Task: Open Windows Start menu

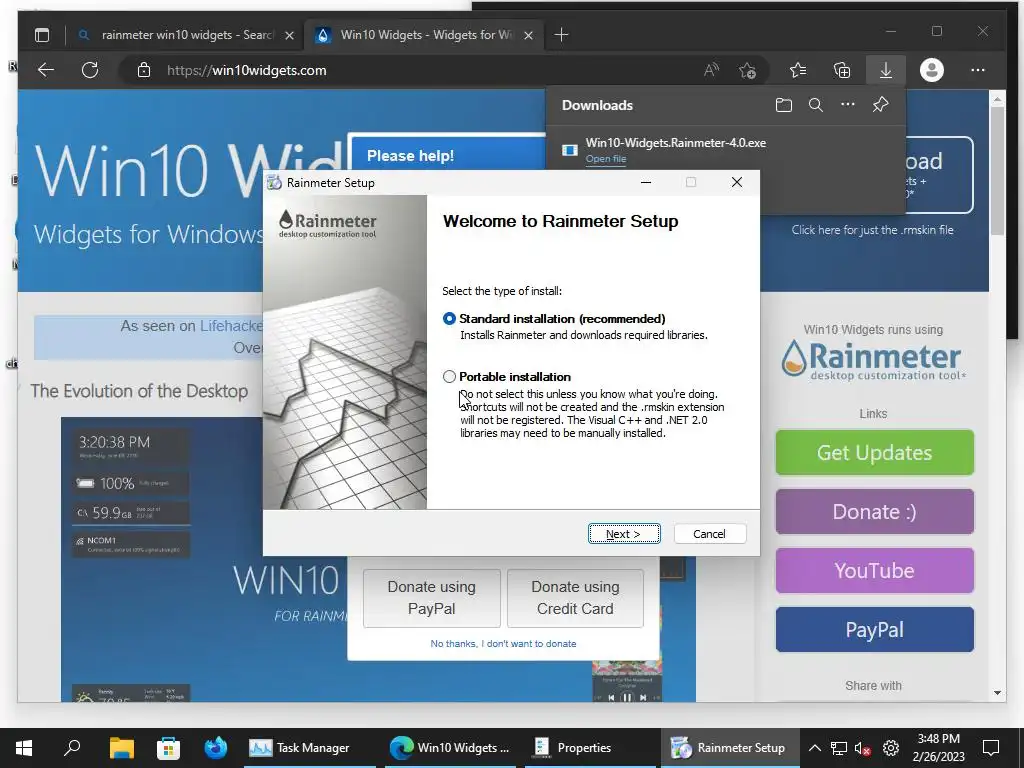Action: (24, 748)
